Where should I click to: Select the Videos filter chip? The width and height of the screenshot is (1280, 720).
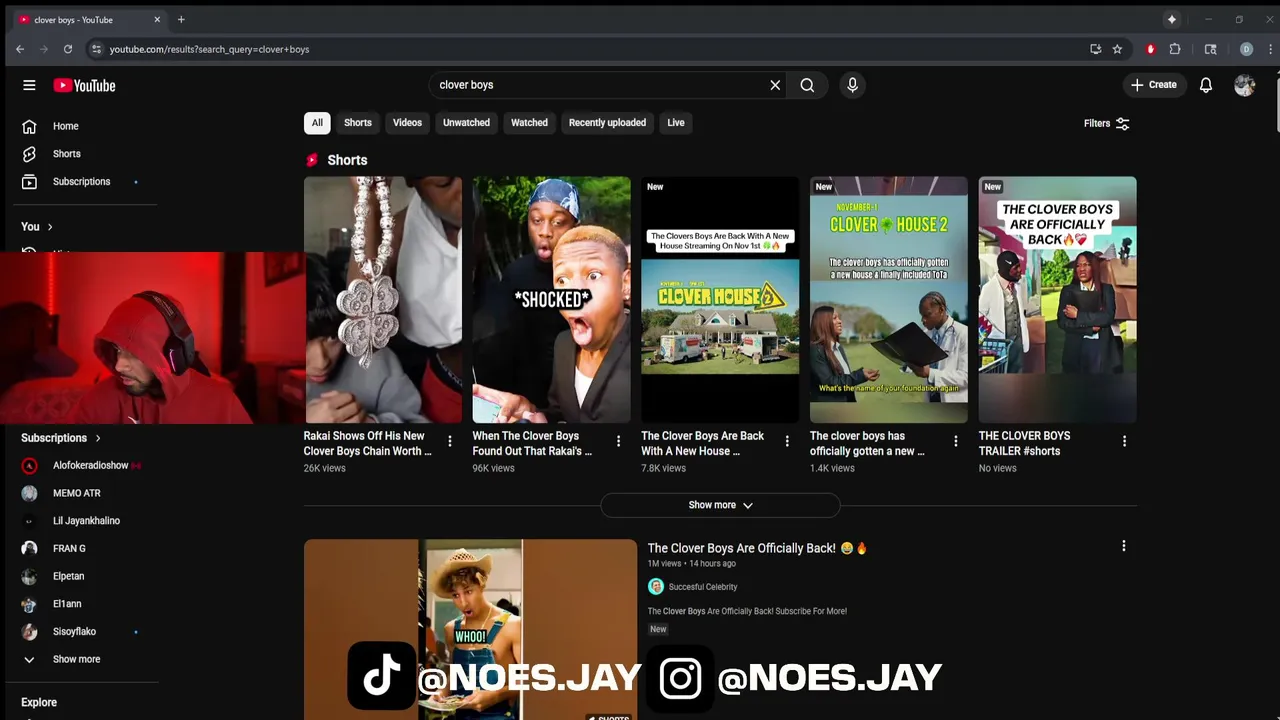point(407,122)
